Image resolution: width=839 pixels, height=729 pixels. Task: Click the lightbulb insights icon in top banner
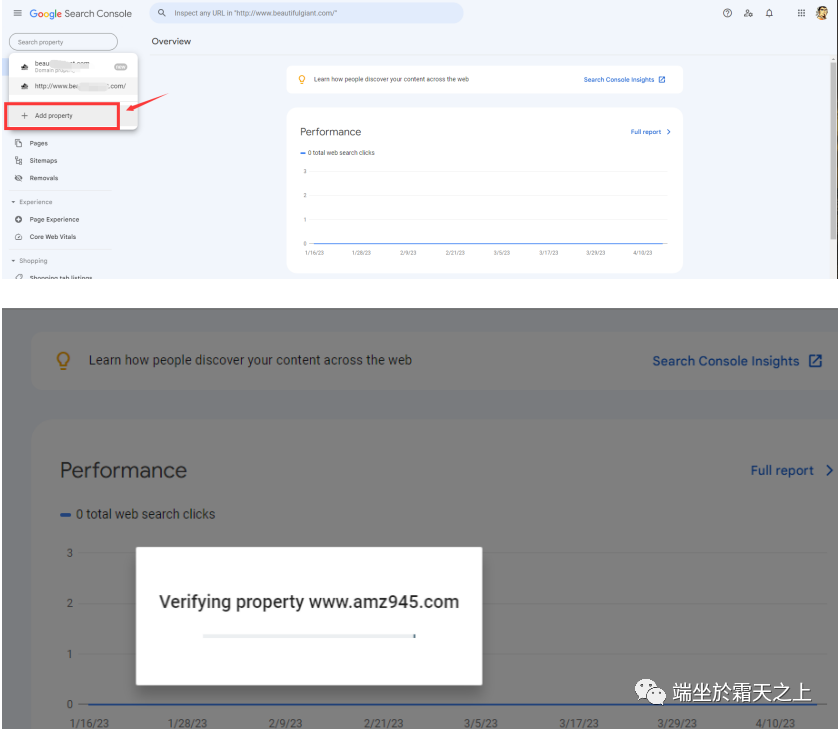point(302,79)
